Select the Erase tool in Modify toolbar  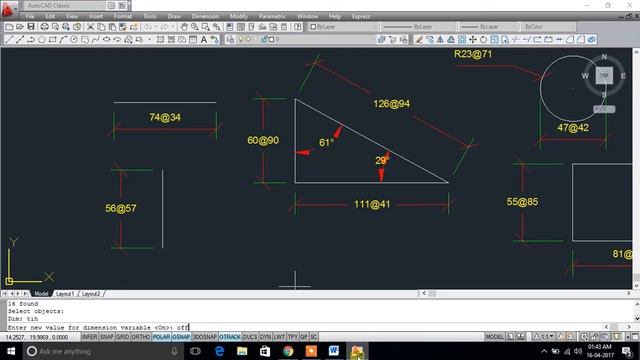coord(419,40)
